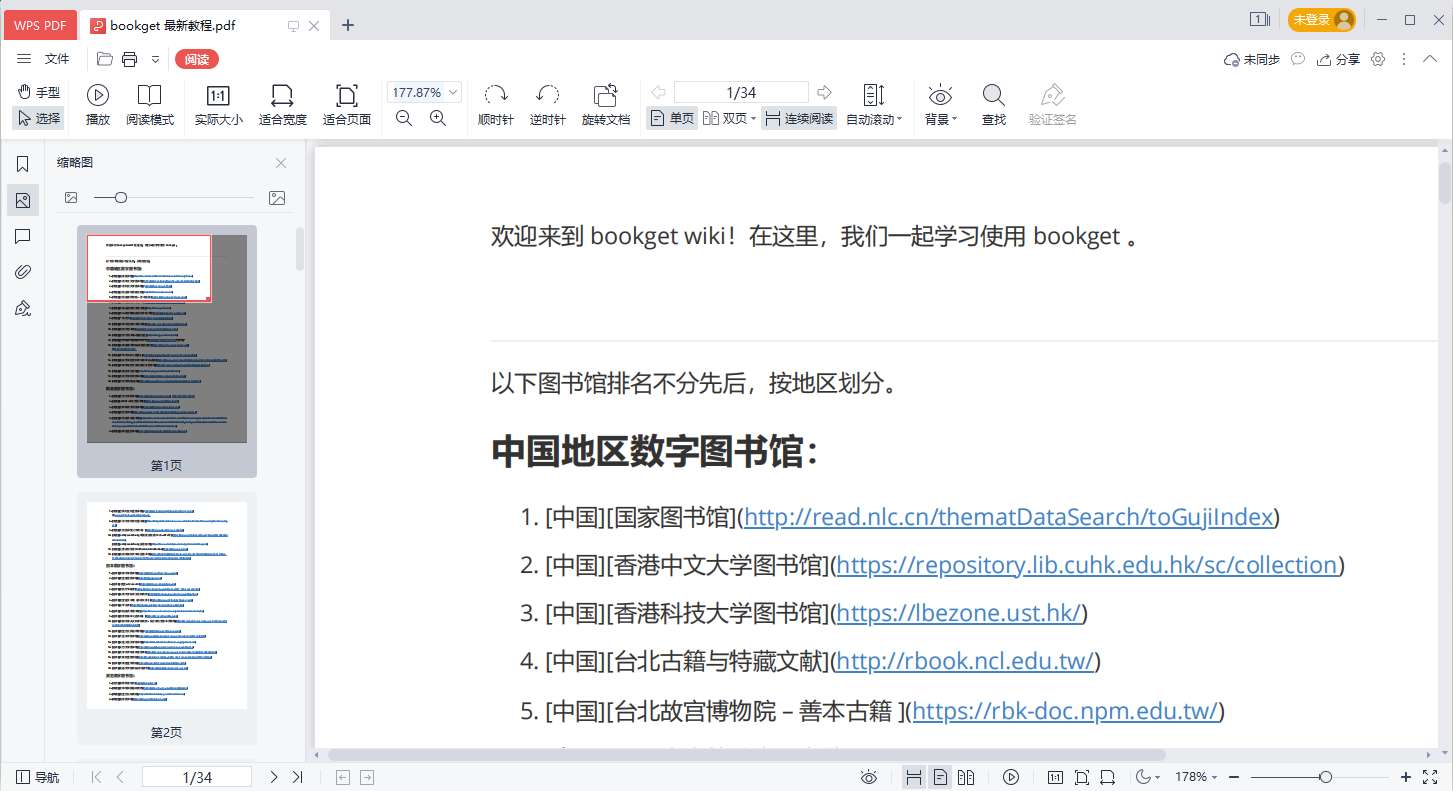Toggle Continuous Reading (连续阅读) mode
This screenshot has width=1453, height=791.
(798, 118)
